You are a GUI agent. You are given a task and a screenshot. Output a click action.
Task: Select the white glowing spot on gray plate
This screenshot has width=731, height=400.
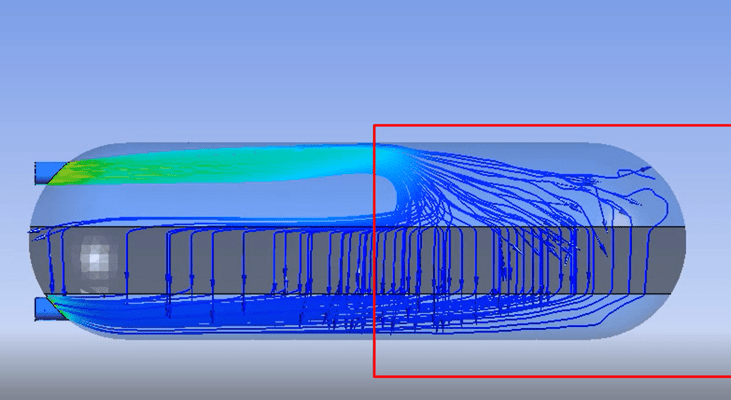coord(96,257)
